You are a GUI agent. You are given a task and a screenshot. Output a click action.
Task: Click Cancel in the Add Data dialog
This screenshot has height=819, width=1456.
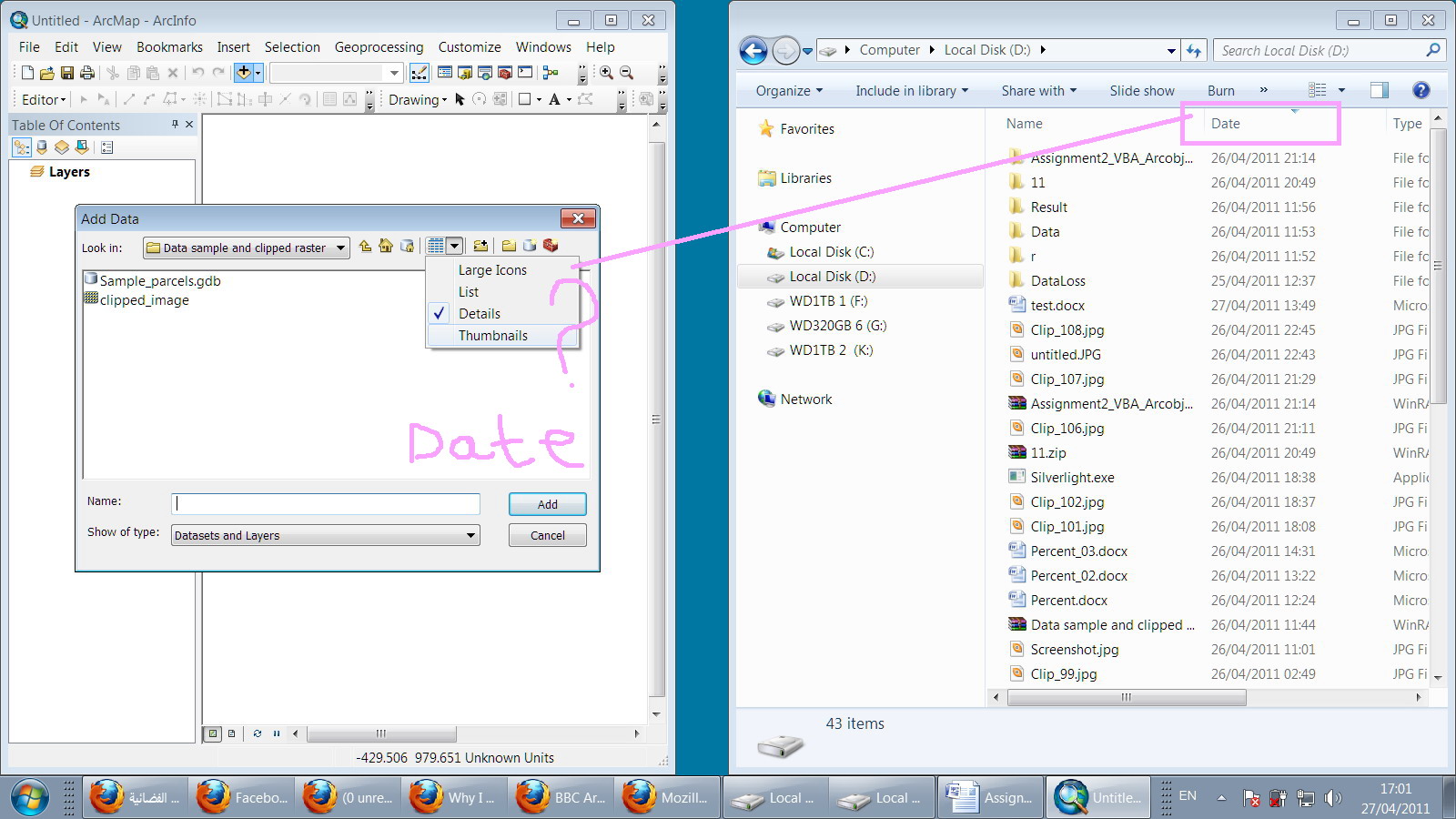(548, 535)
